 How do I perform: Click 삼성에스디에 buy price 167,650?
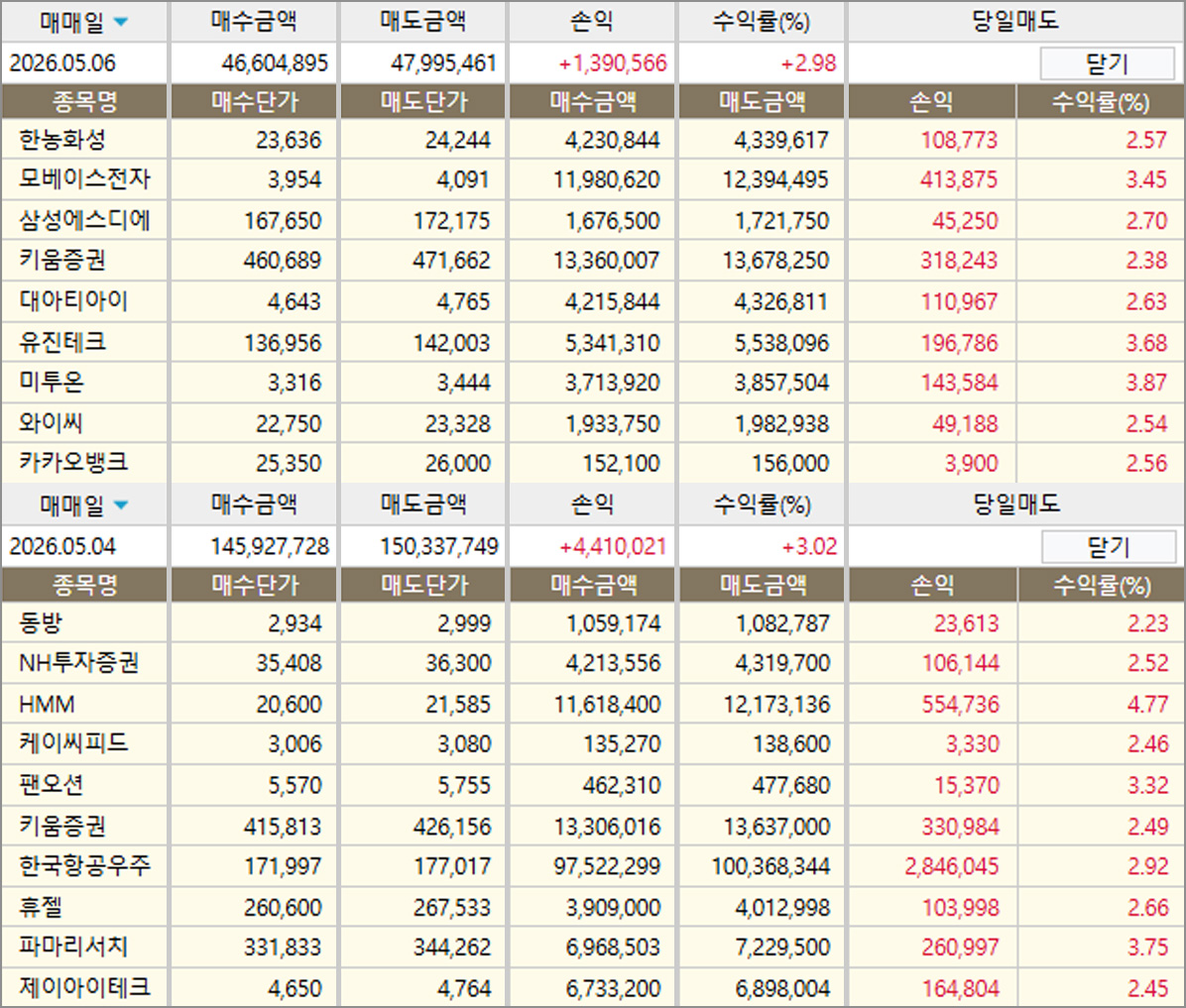click(x=283, y=221)
